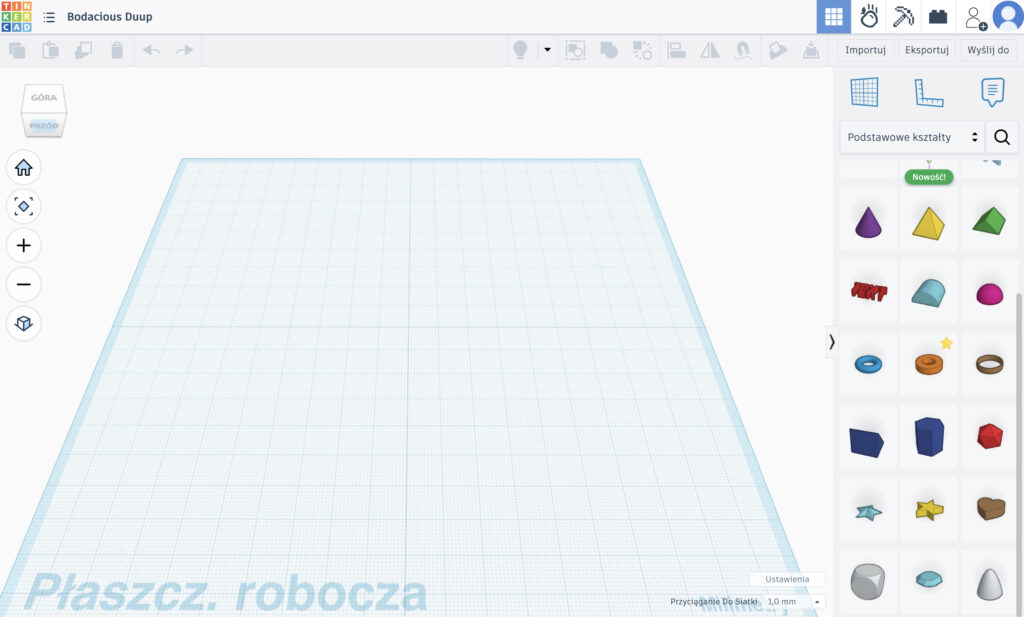Click the Home view icon
The image size is (1024, 617).
coord(23,167)
